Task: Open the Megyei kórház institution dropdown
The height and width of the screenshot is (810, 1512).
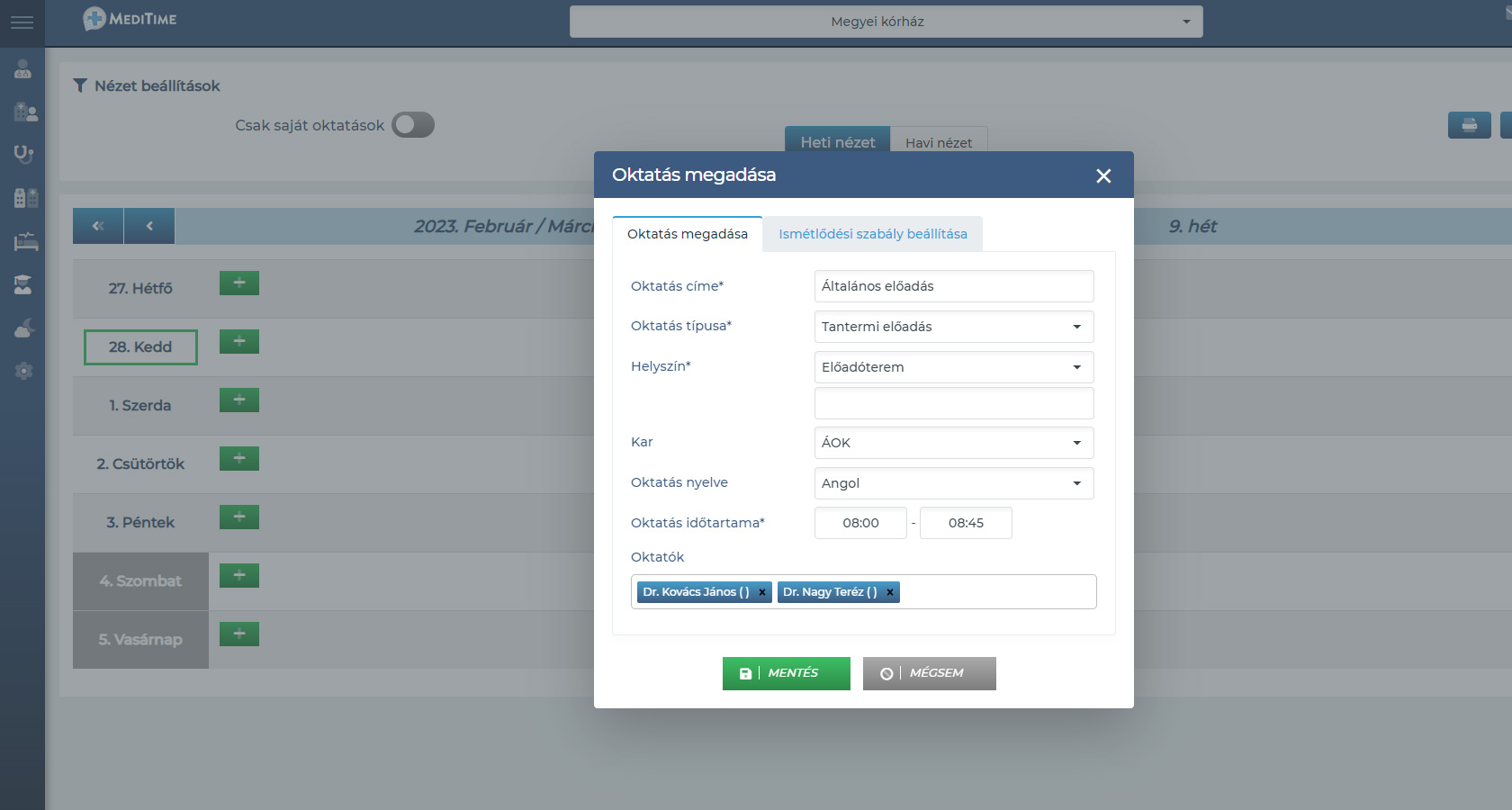Action: pyautogui.click(x=886, y=22)
